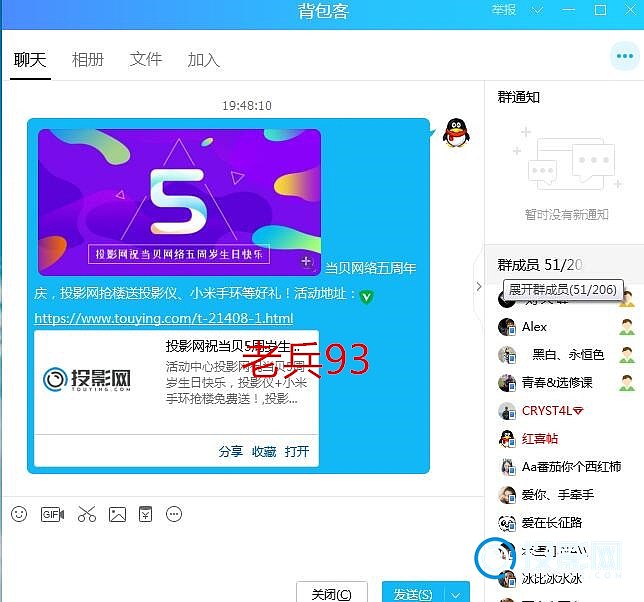Open the GIF video tool
This screenshot has width=644, height=602.
pyautogui.click(x=52, y=514)
